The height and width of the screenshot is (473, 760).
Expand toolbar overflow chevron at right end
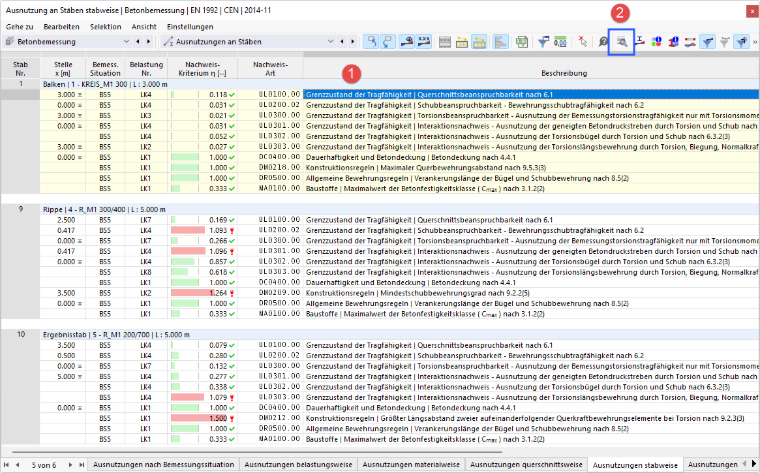(754, 42)
